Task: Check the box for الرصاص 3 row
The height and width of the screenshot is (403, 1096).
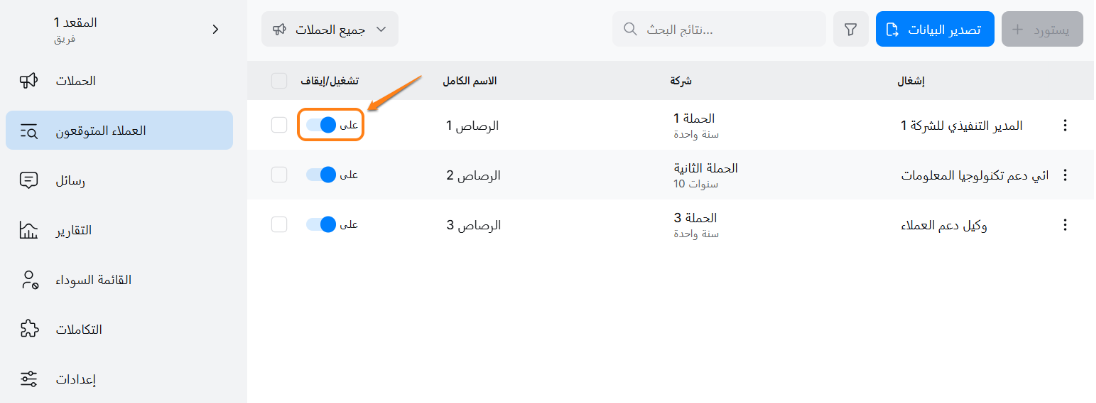Action: [x=279, y=224]
